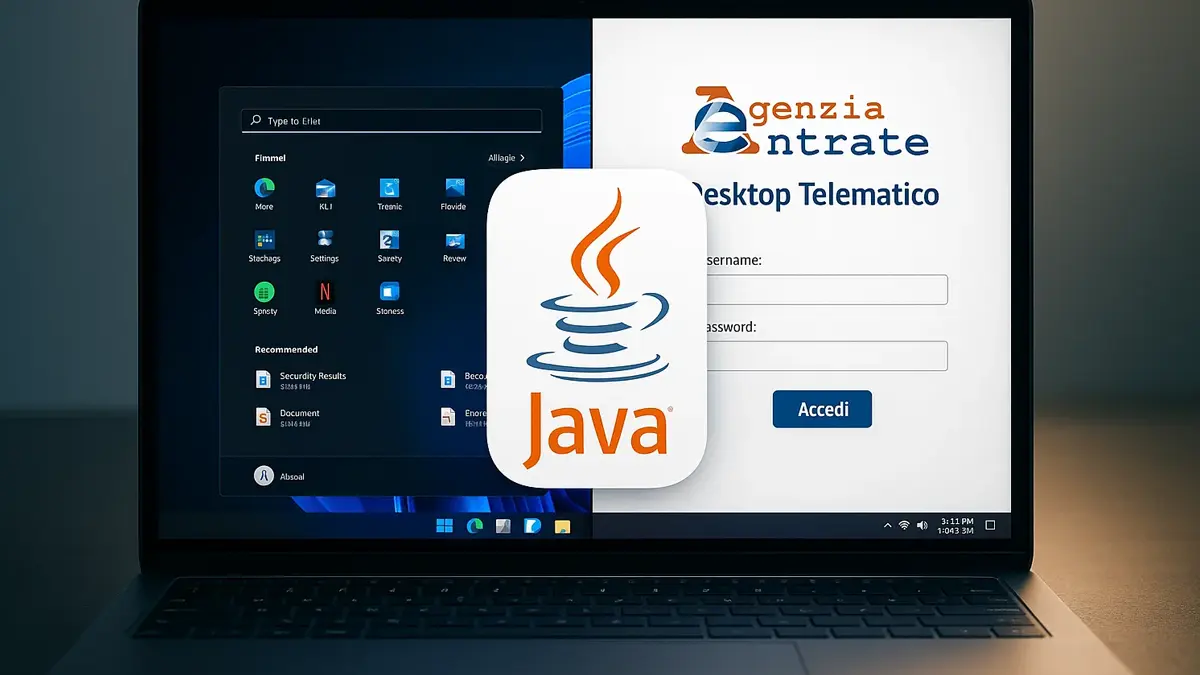Open the Enore recommended file
The image size is (1200, 675).
point(464,417)
